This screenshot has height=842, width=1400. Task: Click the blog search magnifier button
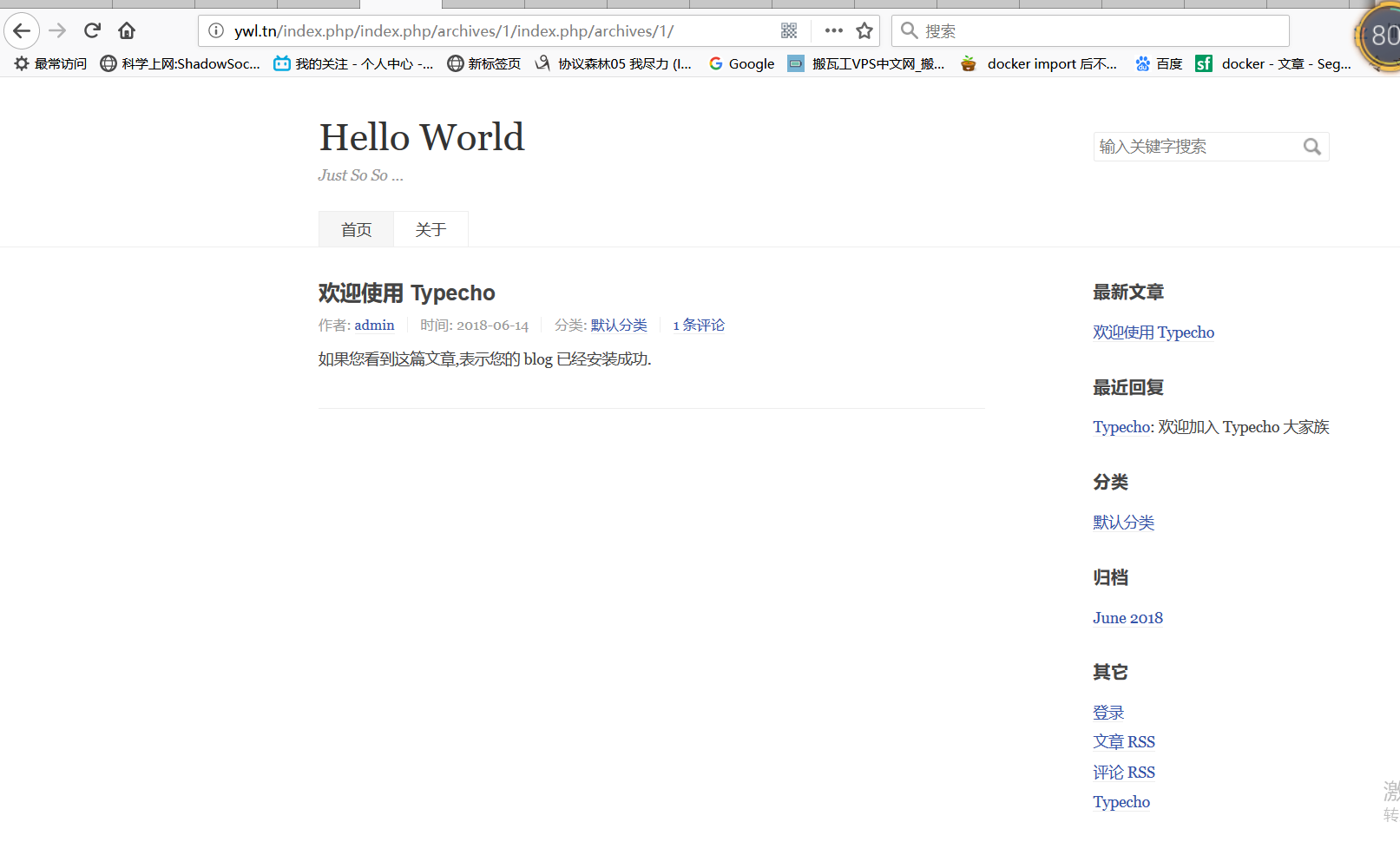pos(1312,147)
